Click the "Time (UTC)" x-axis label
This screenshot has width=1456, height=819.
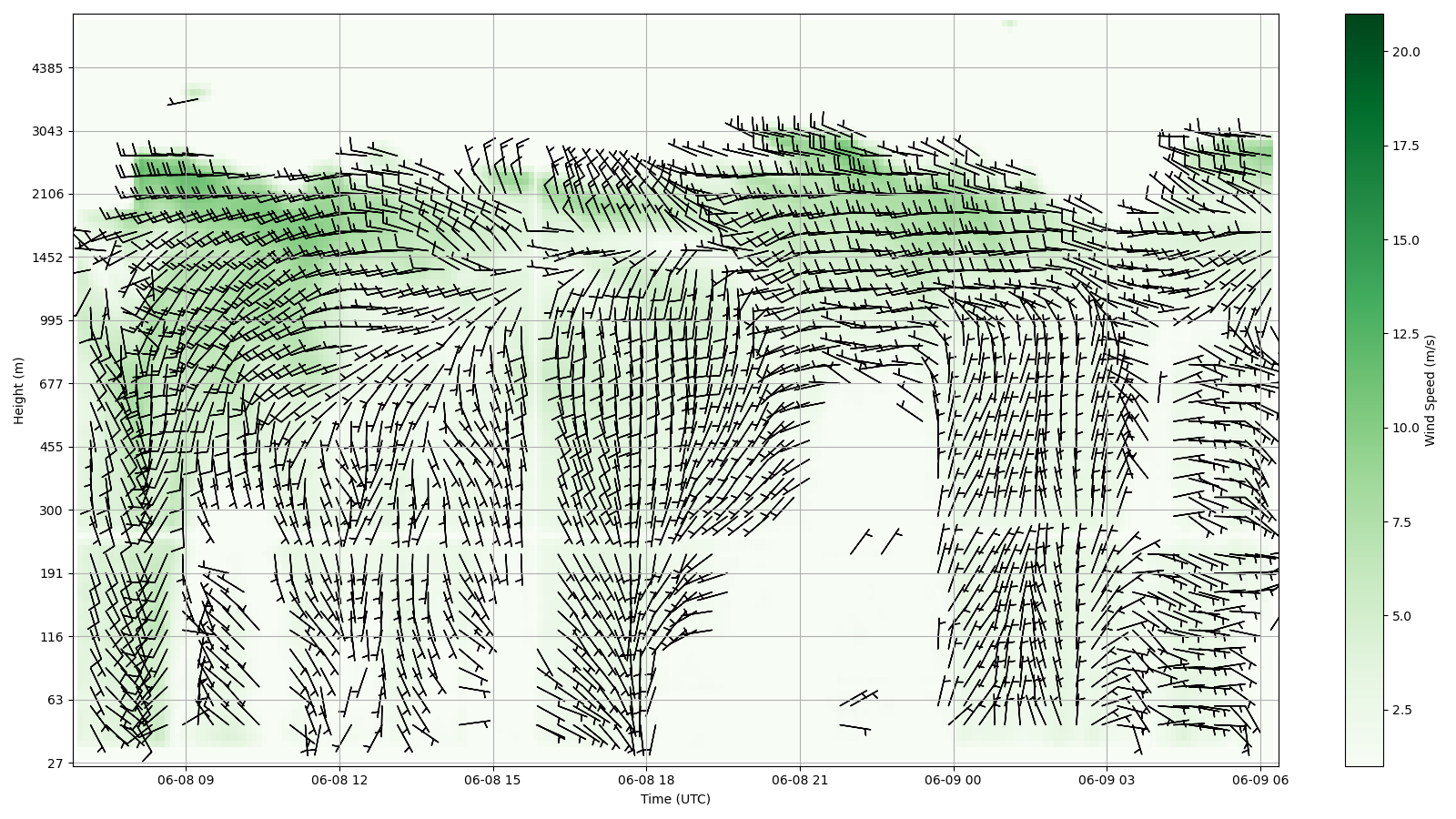pos(674,799)
